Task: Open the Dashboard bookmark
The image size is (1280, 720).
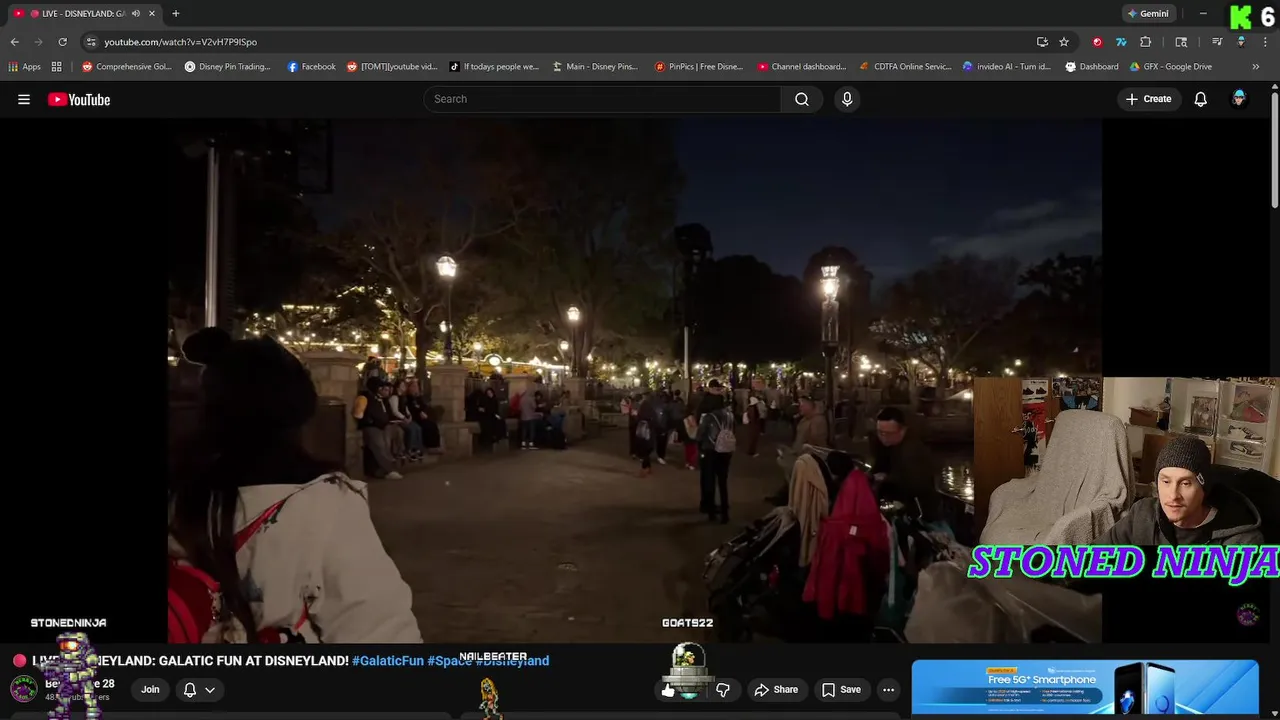Action: coord(1092,67)
